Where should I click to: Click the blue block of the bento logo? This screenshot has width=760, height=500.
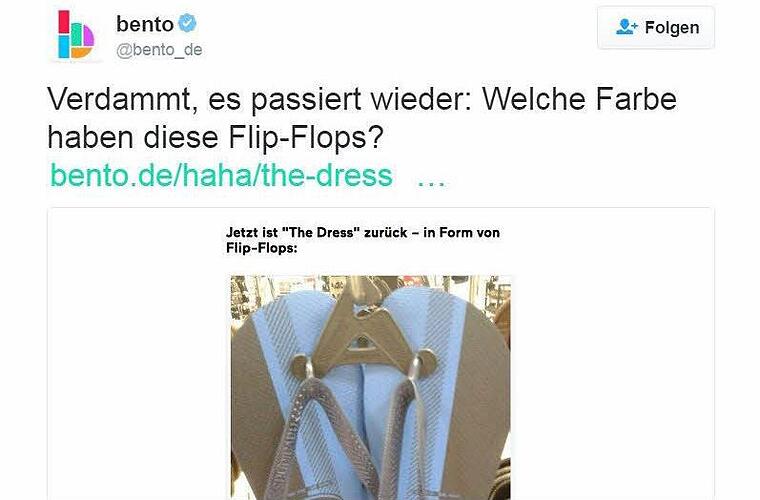(63, 47)
